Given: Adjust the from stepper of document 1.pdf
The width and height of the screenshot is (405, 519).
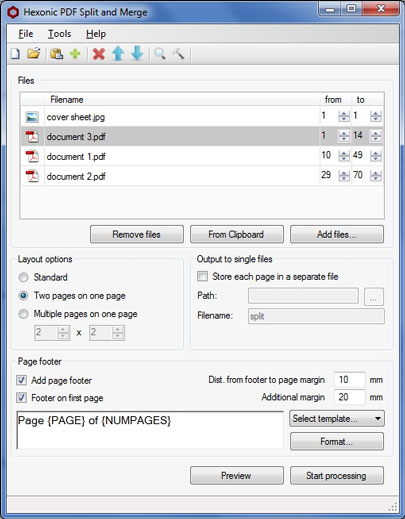Looking at the screenshot, I should 344,156.
